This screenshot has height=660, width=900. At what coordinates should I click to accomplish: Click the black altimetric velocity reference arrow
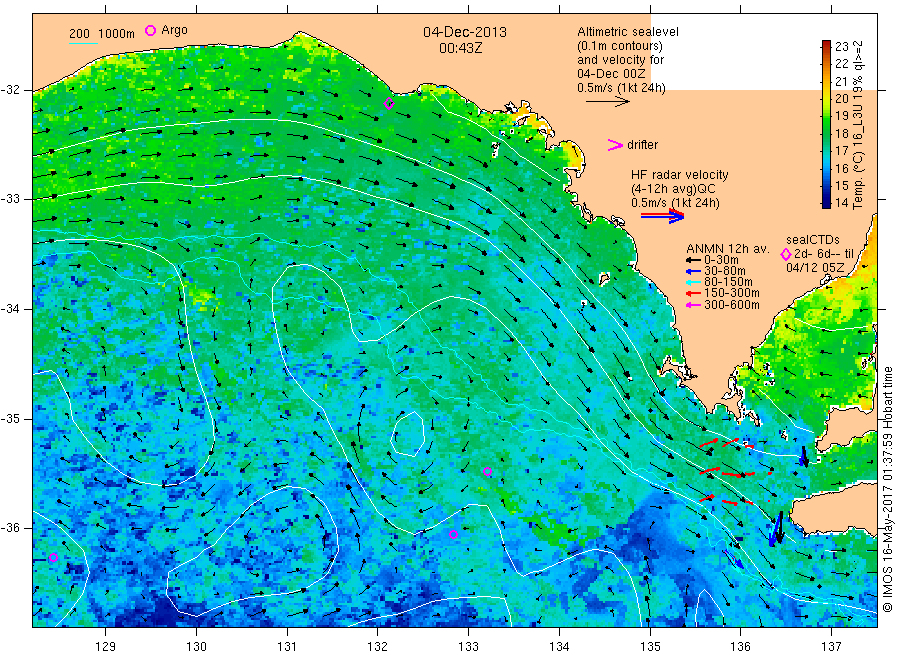coord(607,102)
